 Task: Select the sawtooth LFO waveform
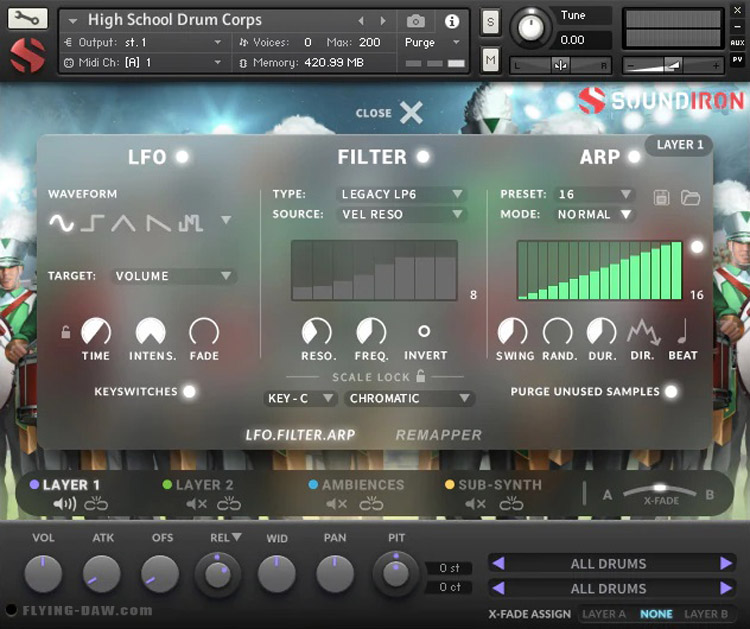(x=158, y=223)
